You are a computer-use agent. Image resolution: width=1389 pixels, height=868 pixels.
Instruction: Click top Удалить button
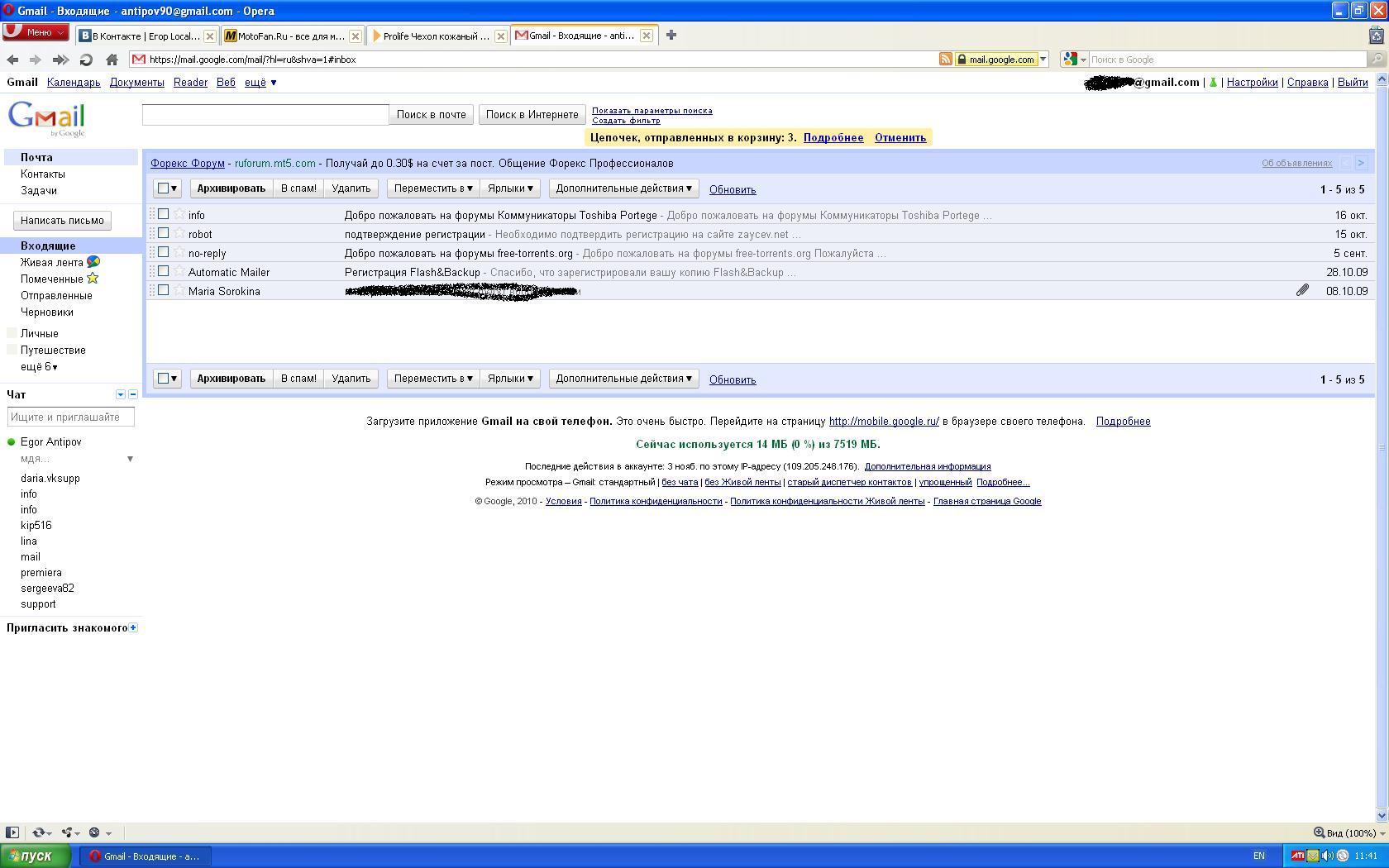click(x=351, y=188)
